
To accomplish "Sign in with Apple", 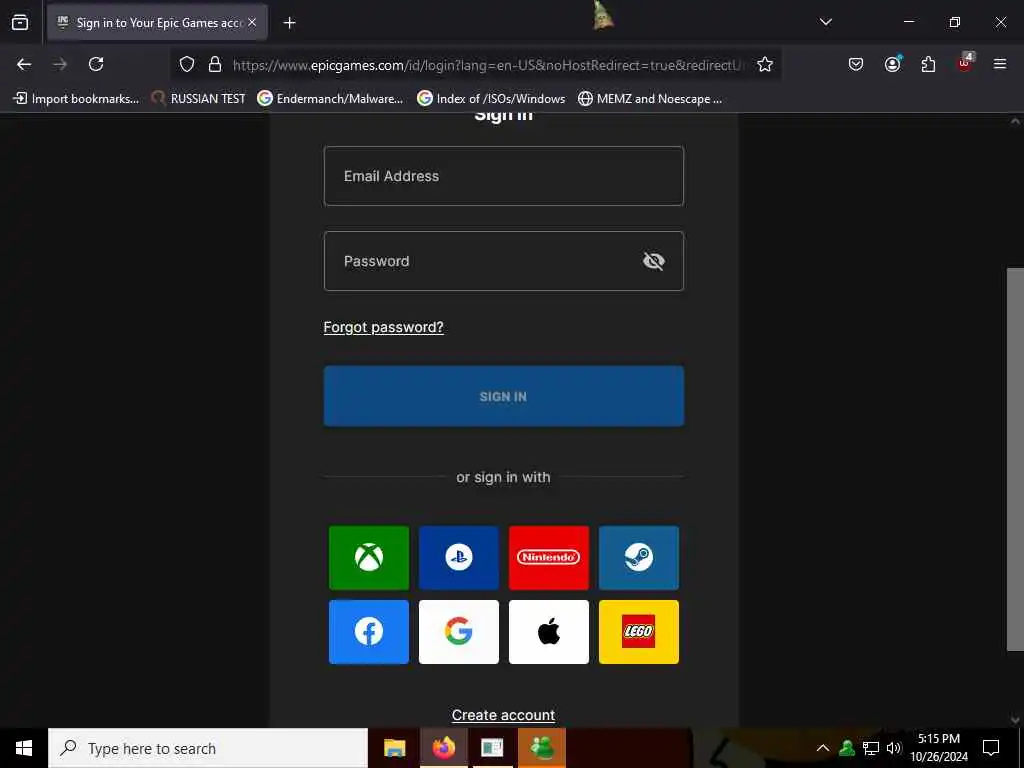I will (x=549, y=632).
